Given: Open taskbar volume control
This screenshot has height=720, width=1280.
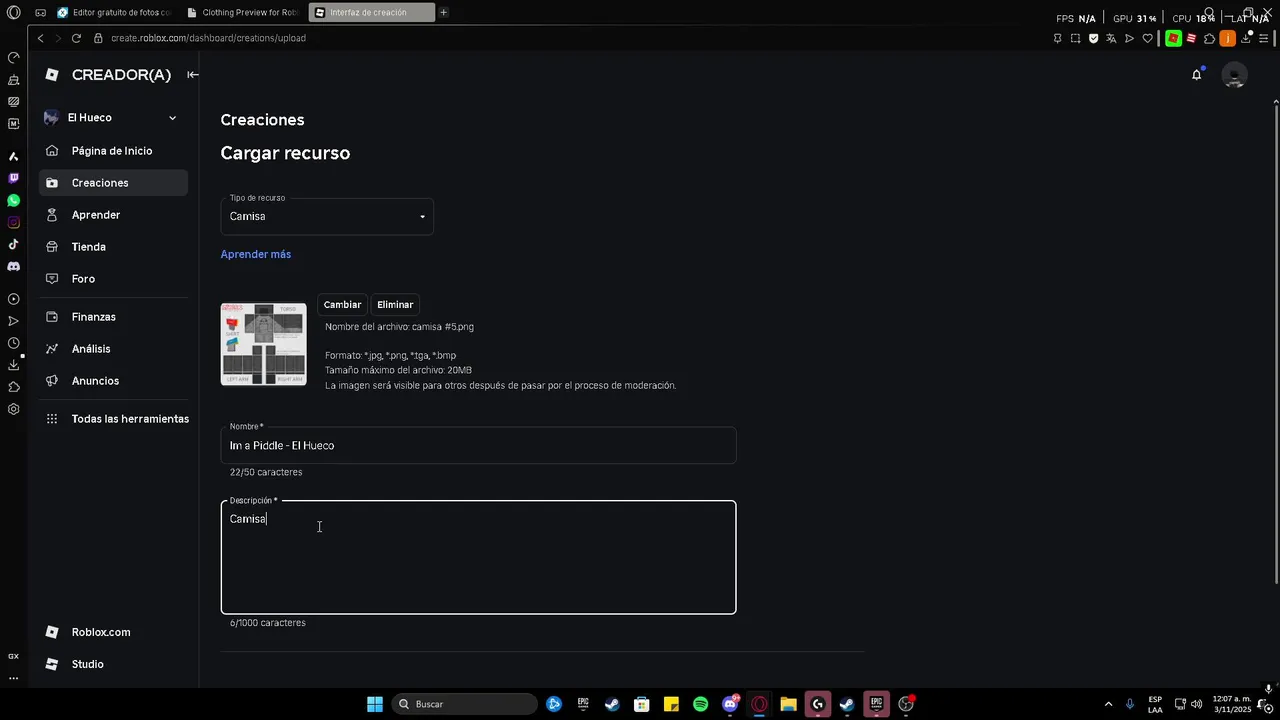Looking at the screenshot, I should coord(1197,704).
